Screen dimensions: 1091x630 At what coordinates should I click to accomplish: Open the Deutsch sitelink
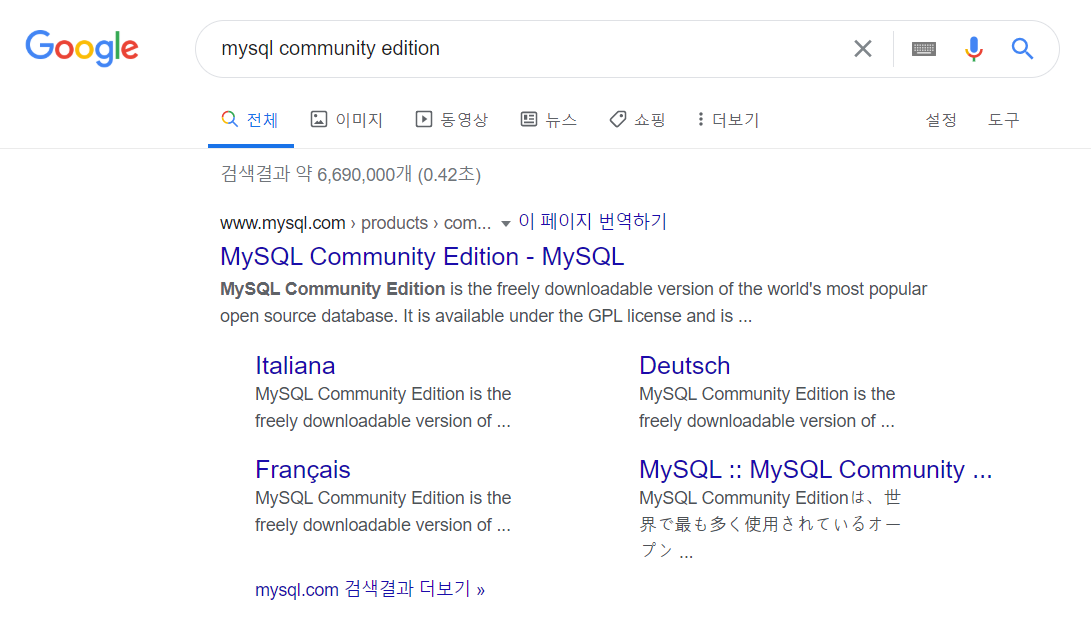click(x=685, y=365)
